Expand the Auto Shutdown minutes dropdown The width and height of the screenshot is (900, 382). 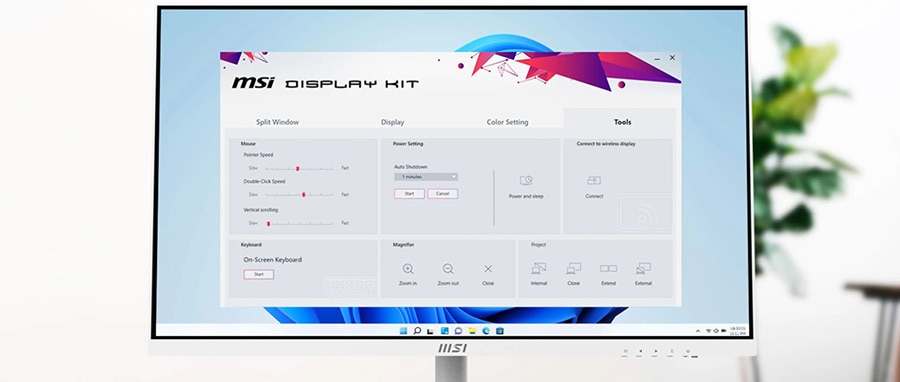pyautogui.click(x=426, y=177)
